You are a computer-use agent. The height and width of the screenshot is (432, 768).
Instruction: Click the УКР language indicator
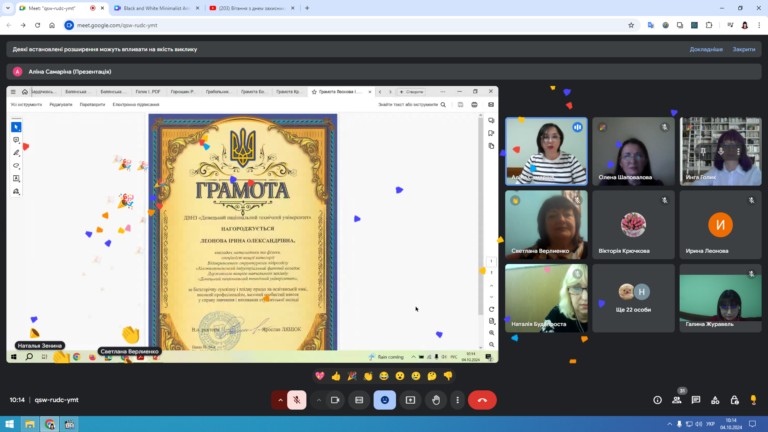pyautogui.click(x=711, y=424)
